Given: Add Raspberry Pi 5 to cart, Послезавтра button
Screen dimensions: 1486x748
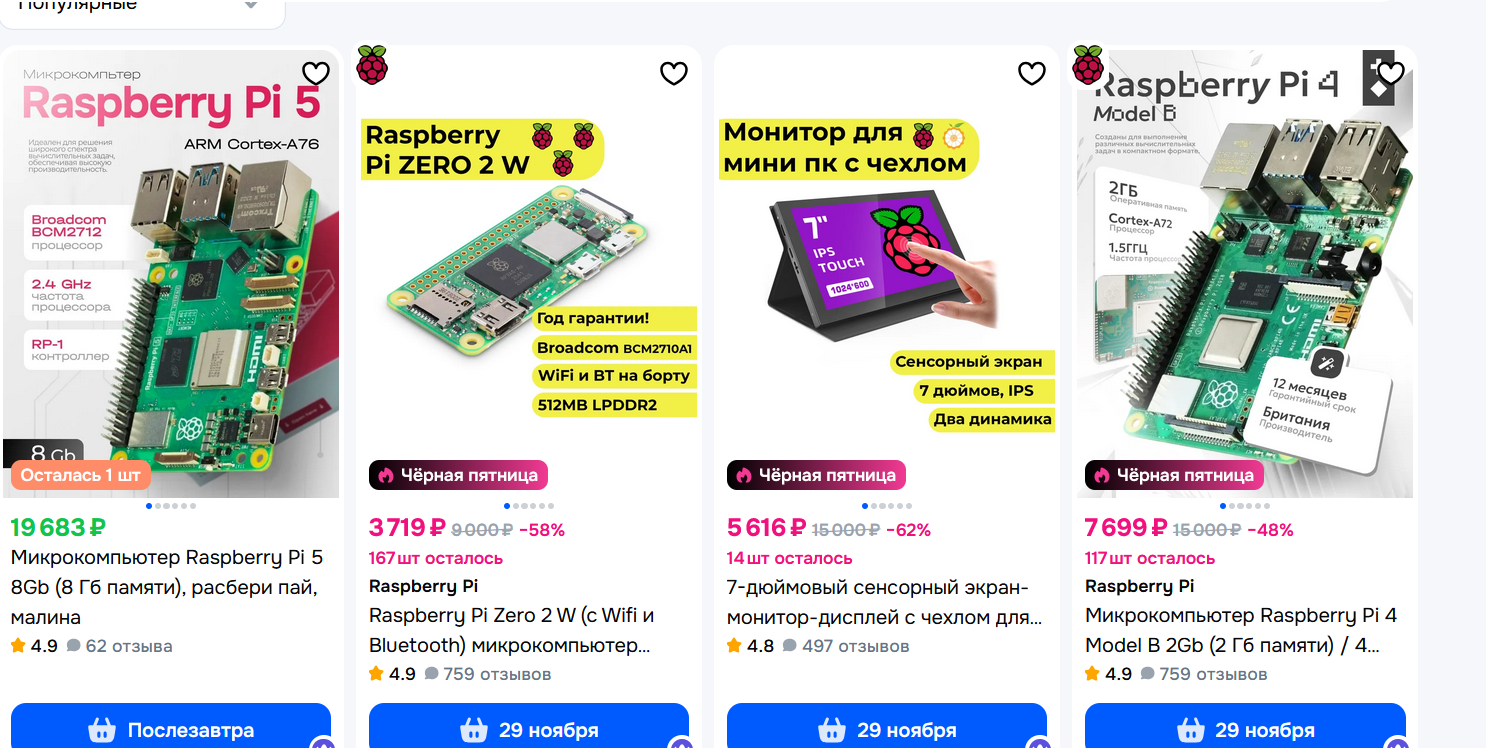Looking at the screenshot, I should [x=171, y=730].
